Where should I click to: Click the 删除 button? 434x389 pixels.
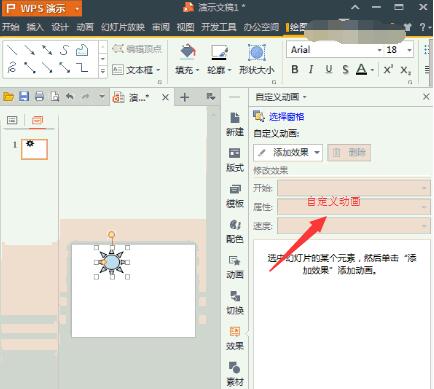coord(349,153)
